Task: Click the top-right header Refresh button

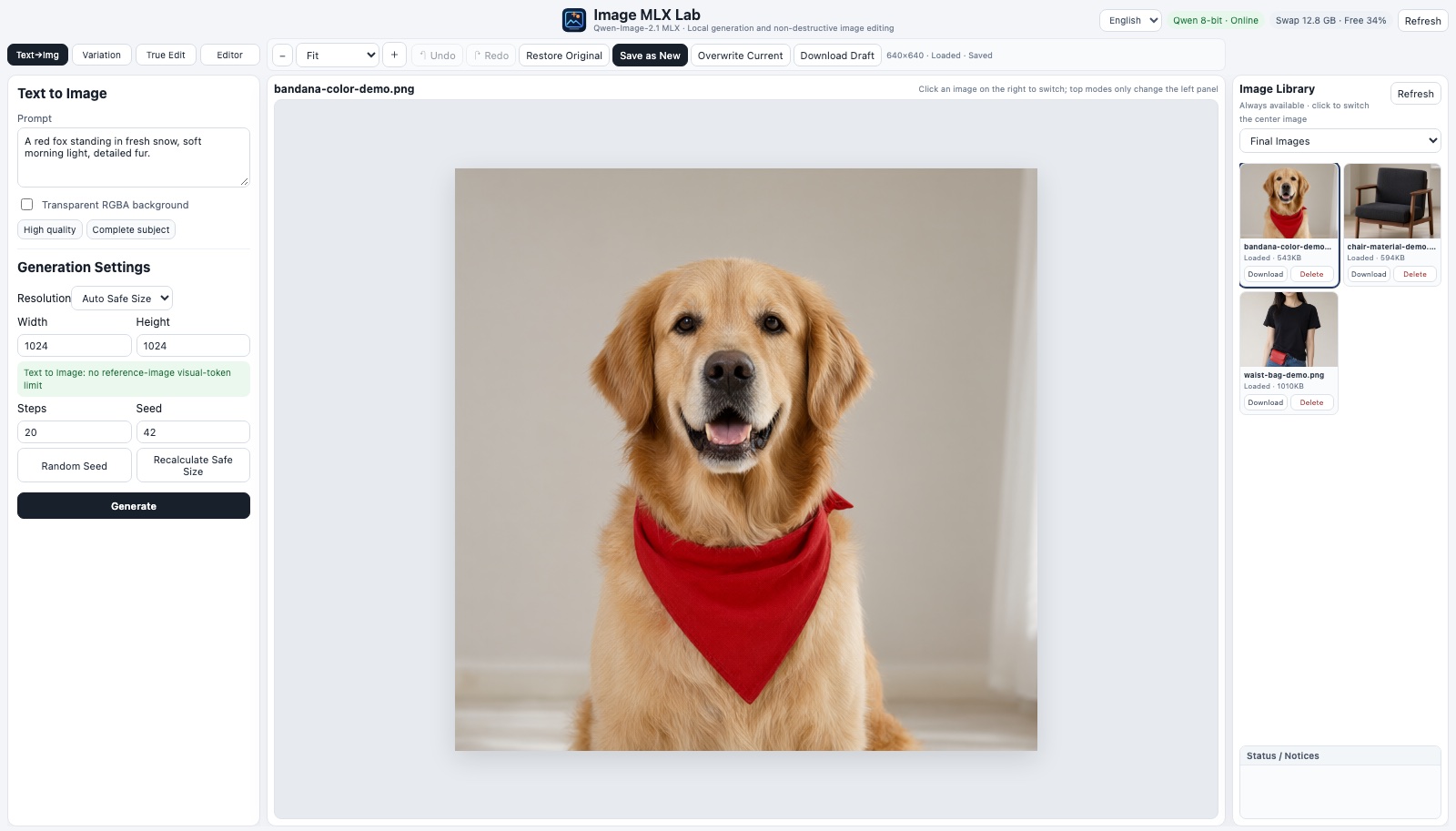Action: tap(1422, 21)
